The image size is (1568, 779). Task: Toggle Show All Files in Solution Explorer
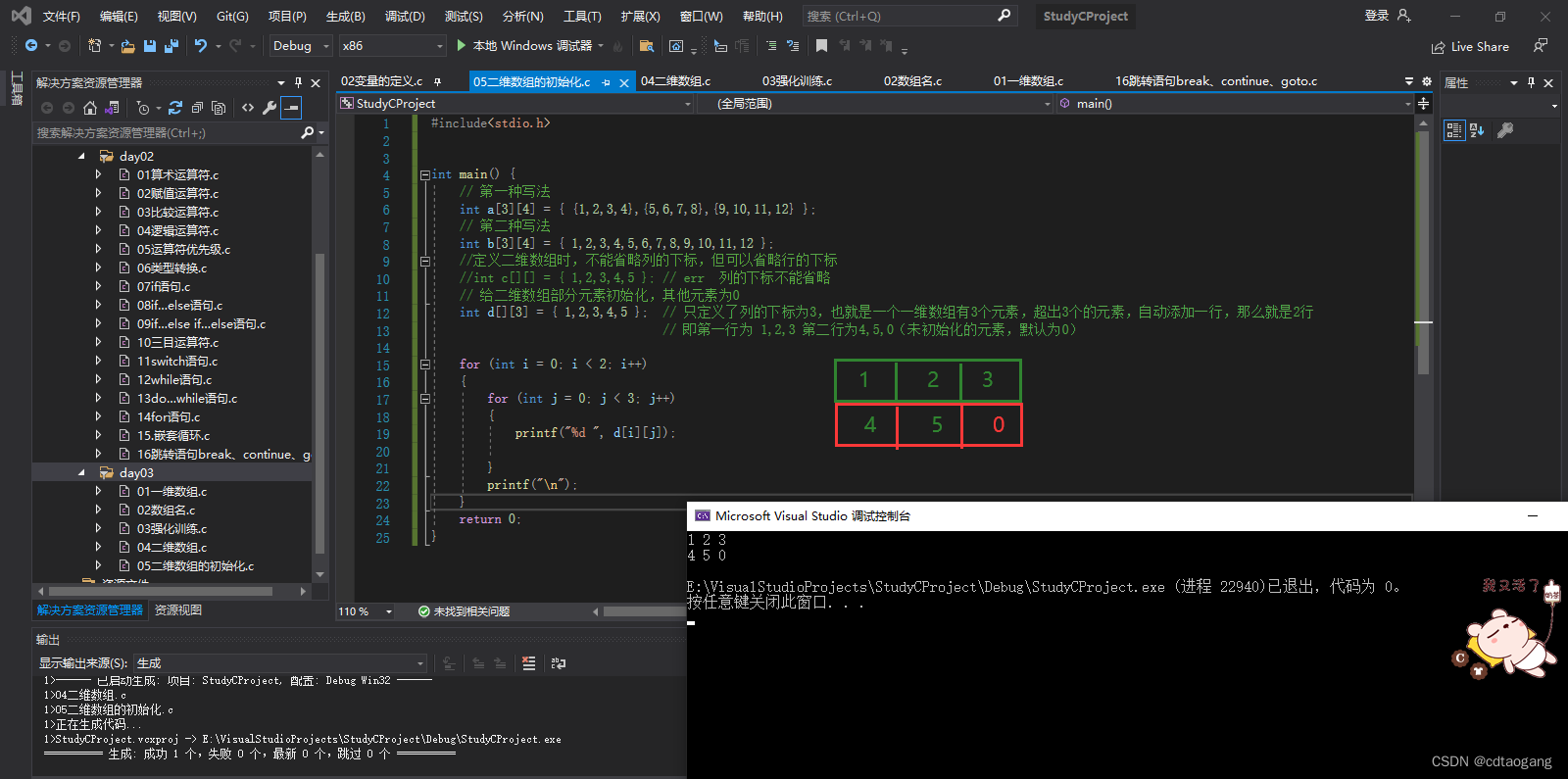pos(219,108)
